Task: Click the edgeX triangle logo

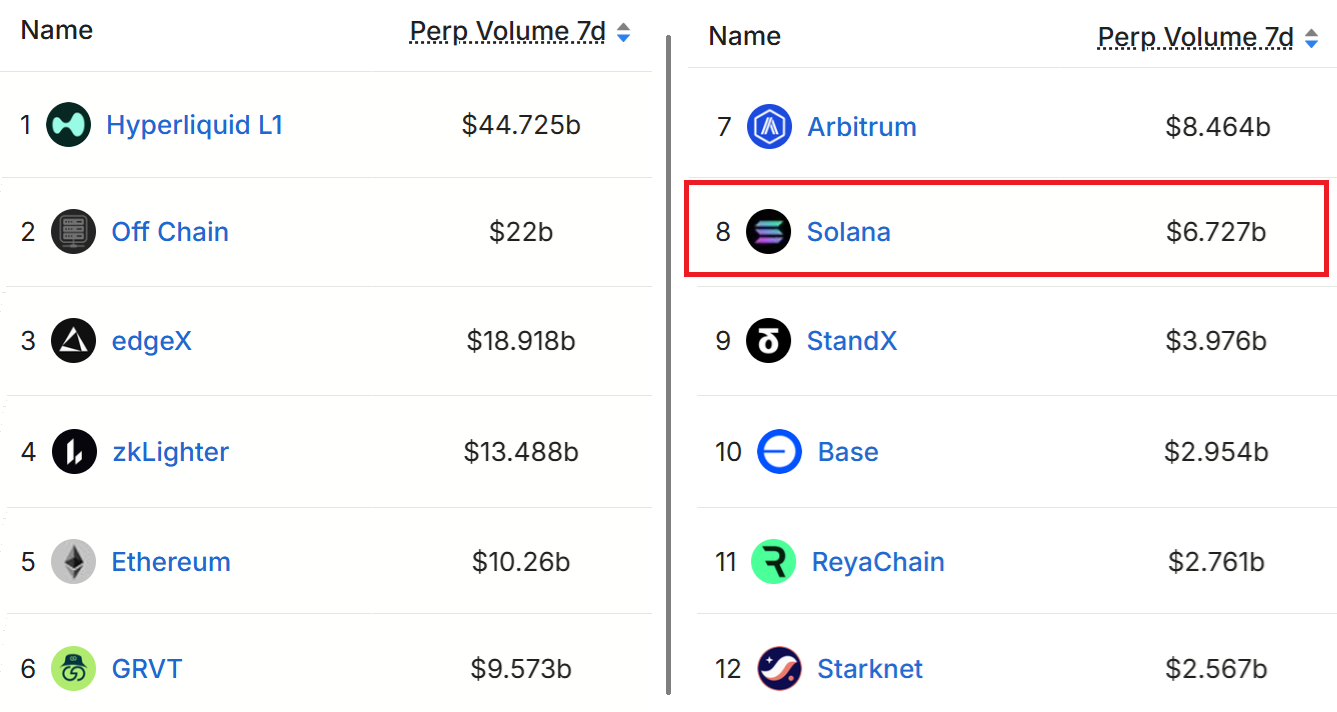Action: (72, 340)
